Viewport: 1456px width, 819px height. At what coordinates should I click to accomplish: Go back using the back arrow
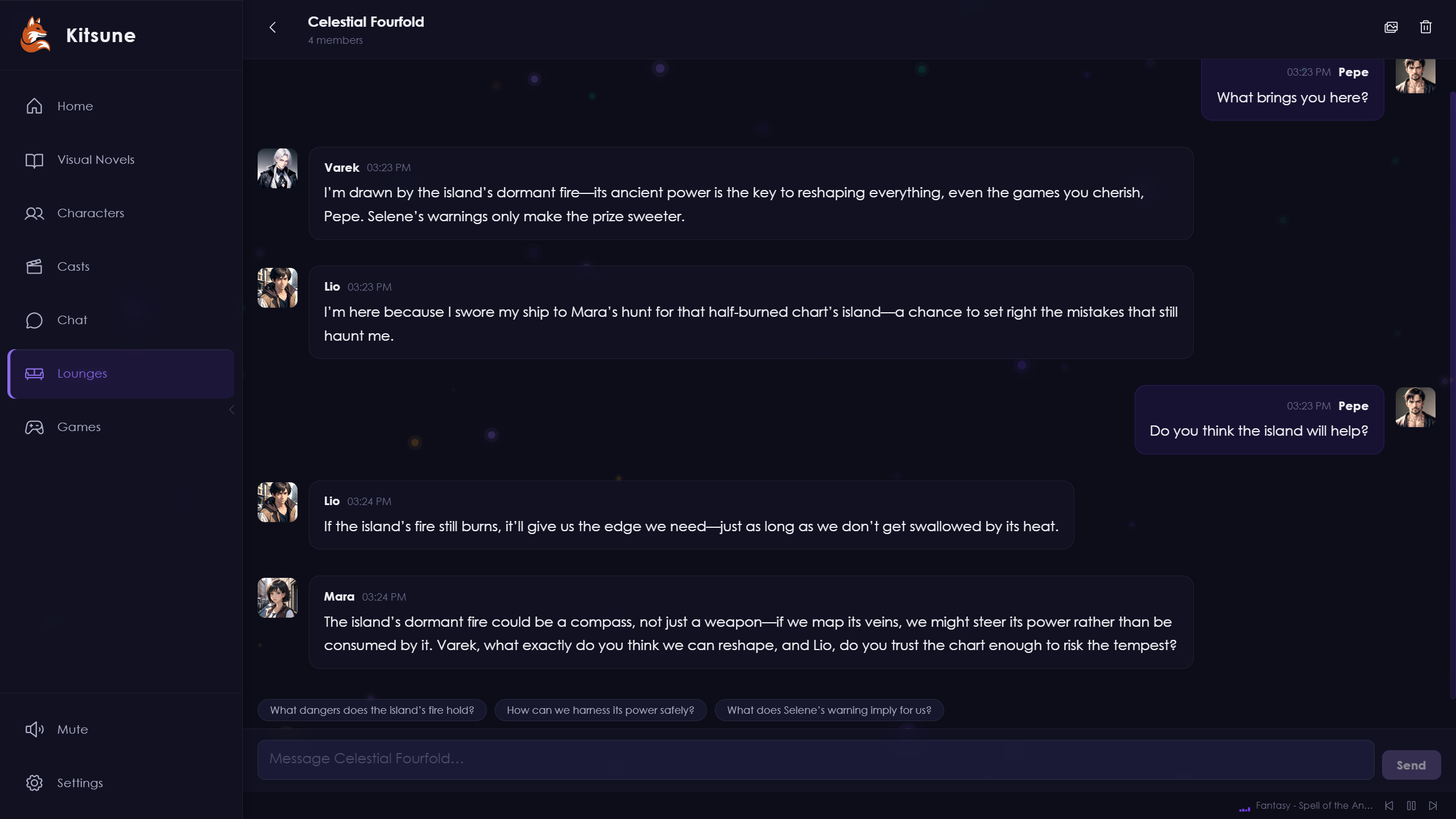tap(273, 27)
